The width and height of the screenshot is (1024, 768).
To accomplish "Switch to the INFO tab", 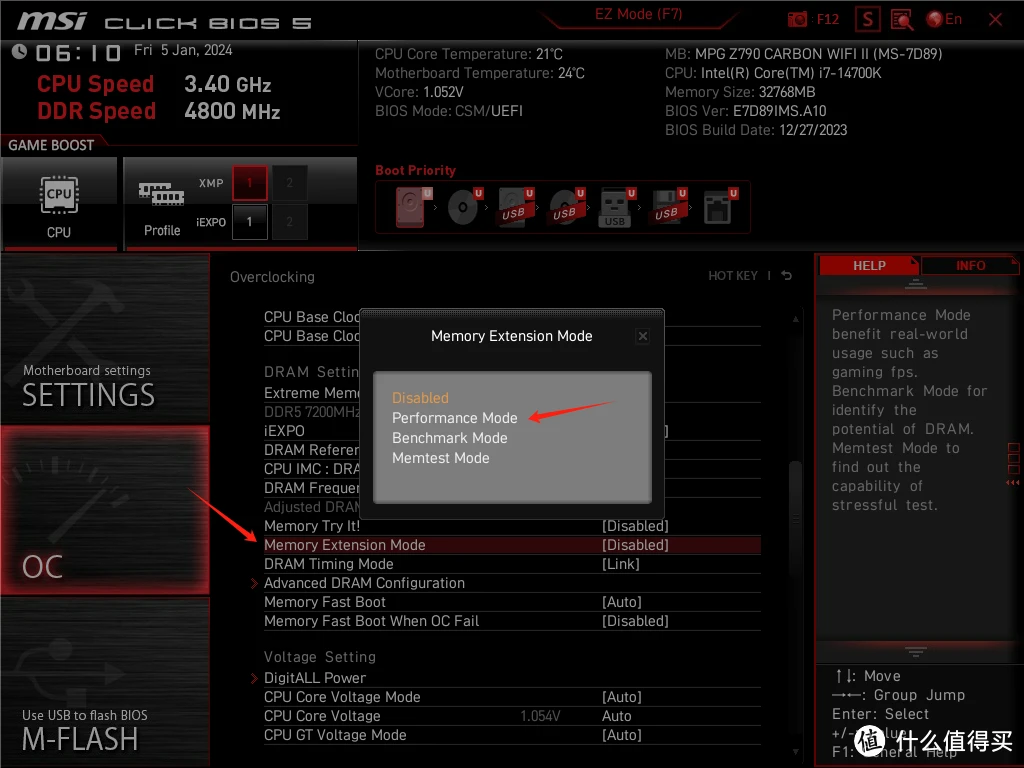I will (x=970, y=266).
